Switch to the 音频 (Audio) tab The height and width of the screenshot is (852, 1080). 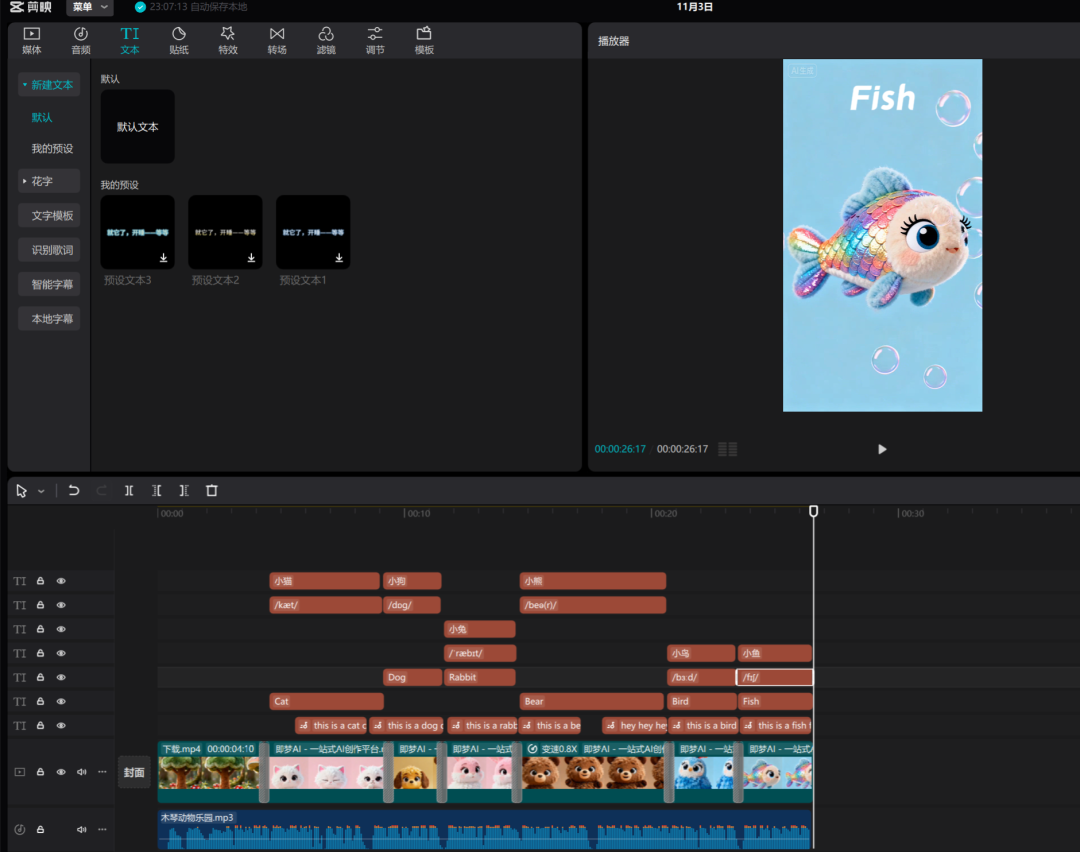coord(81,40)
